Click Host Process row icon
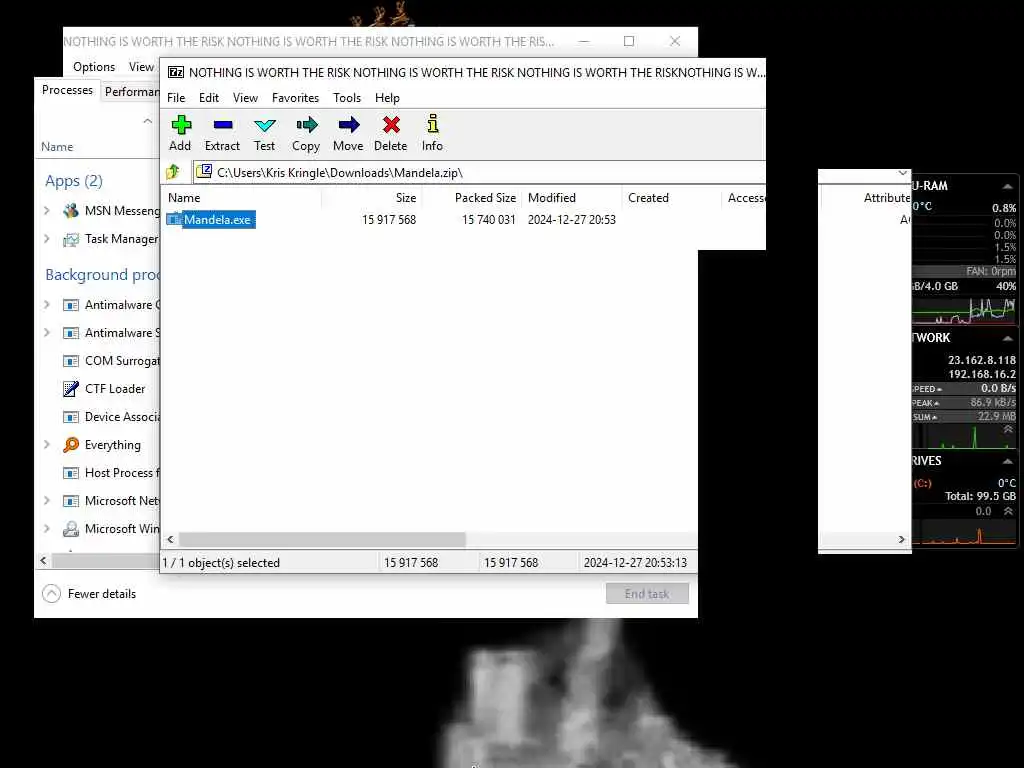The height and width of the screenshot is (768, 1024). point(71,473)
